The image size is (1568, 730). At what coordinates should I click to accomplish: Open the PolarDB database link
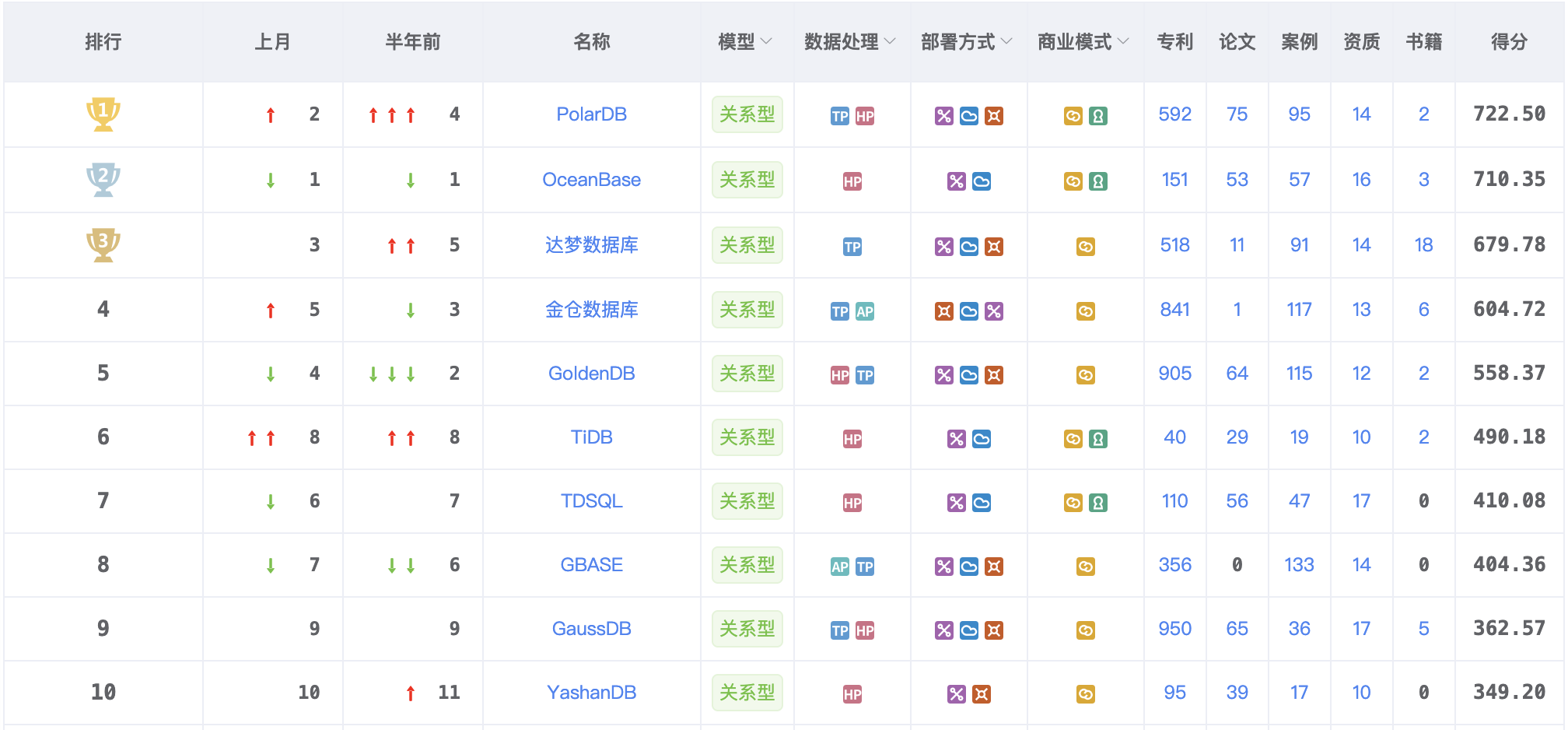pos(591,114)
